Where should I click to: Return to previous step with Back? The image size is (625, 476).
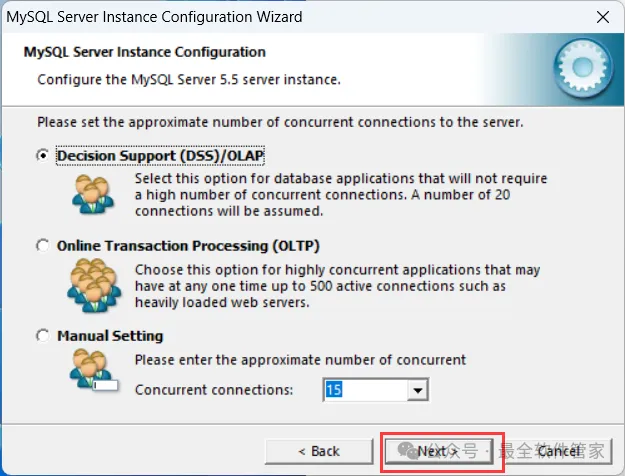pyautogui.click(x=319, y=452)
